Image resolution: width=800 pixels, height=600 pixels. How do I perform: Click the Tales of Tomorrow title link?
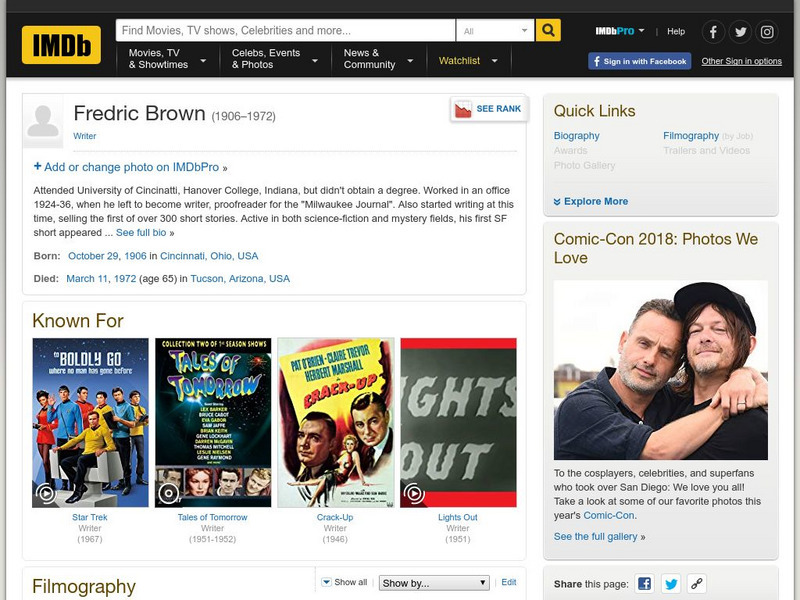212,517
